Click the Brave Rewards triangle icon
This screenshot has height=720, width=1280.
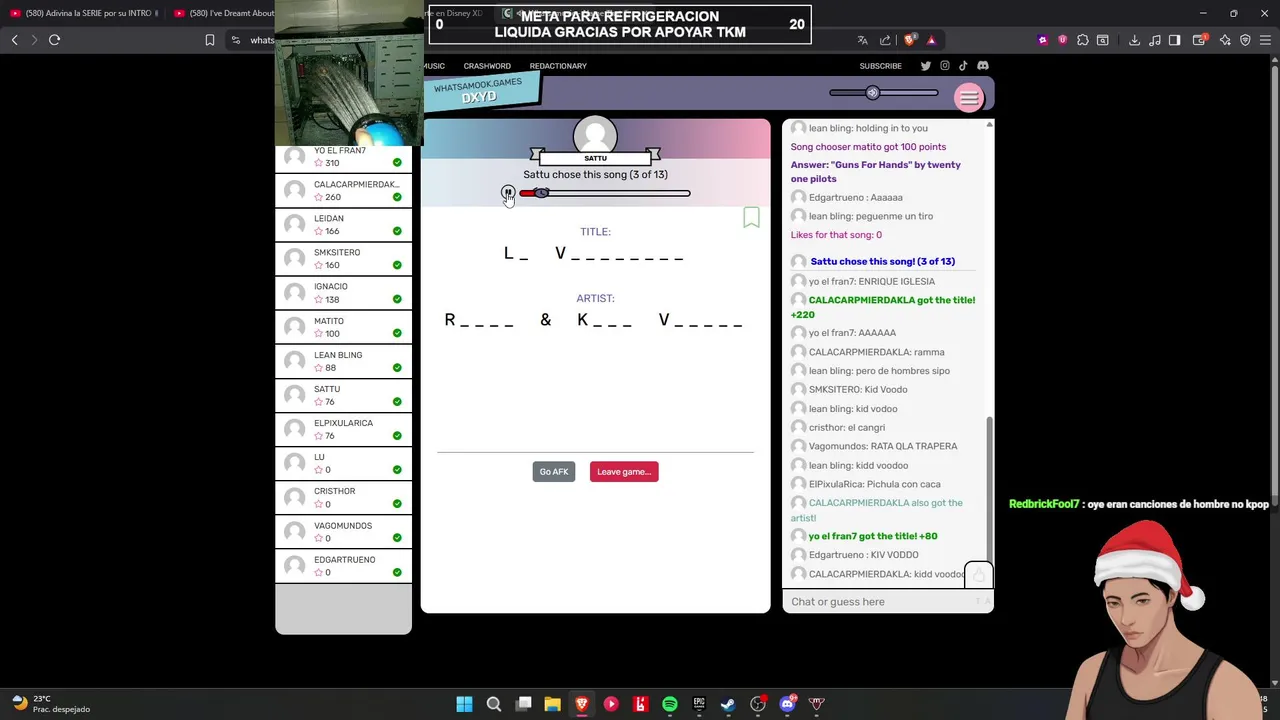point(931,40)
